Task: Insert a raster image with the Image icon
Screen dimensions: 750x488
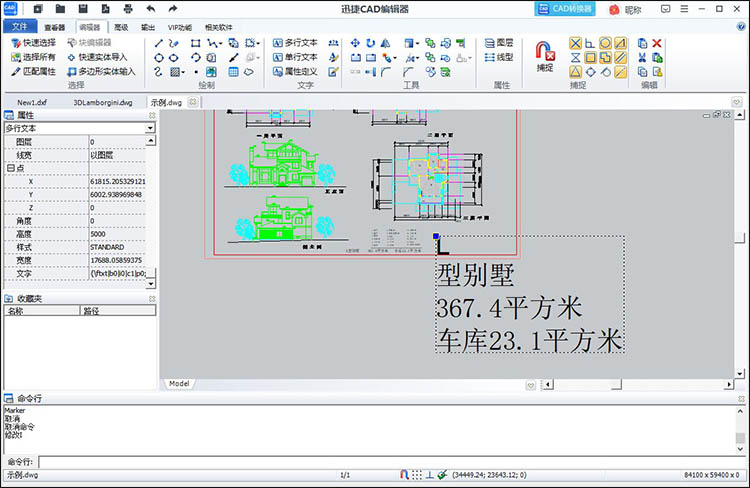Action: pyautogui.click(x=211, y=72)
